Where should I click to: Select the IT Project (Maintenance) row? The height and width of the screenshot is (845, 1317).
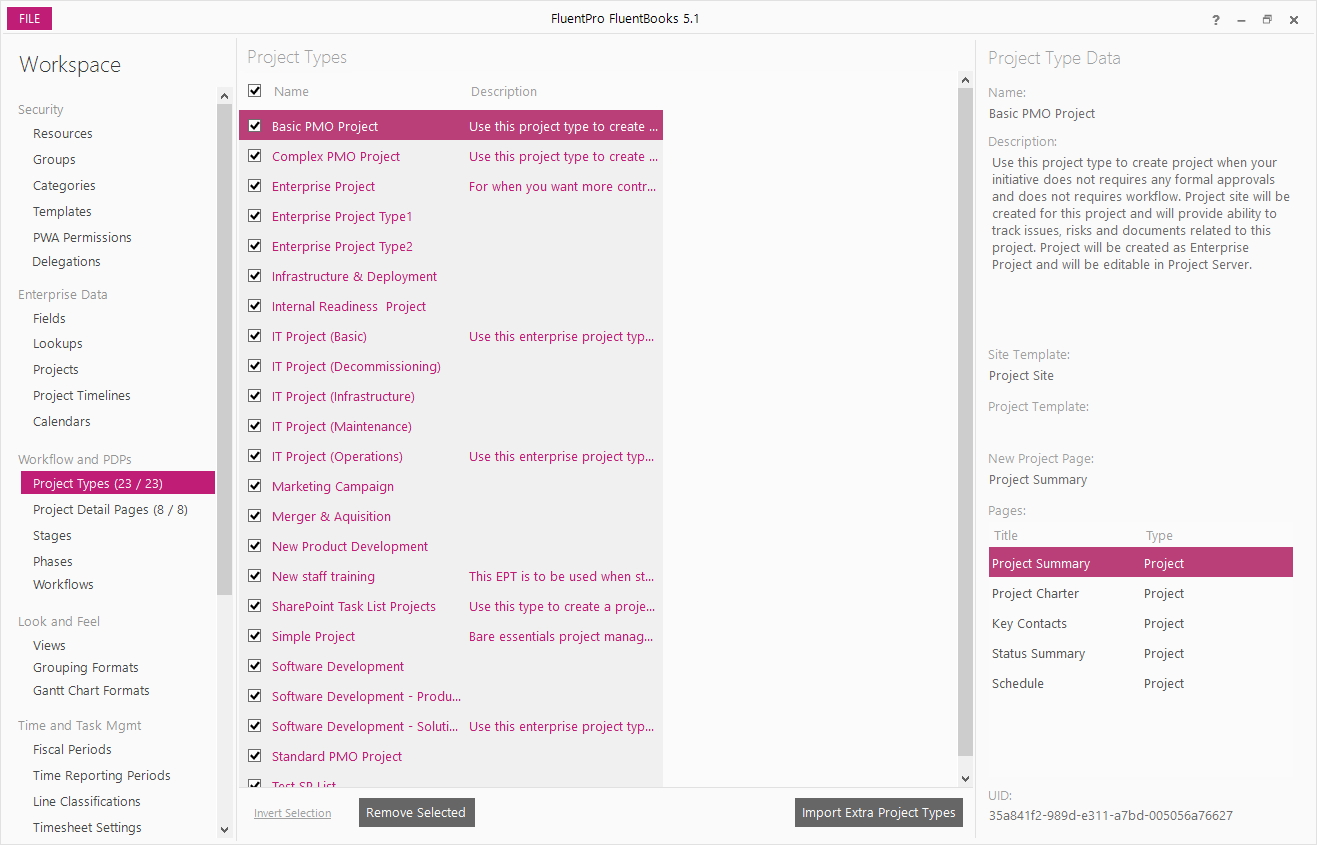pos(451,426)
